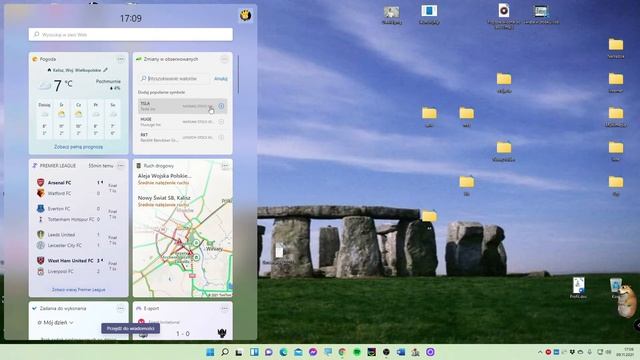Open Spotify from taskbar
The height and width of the screenshot is (360, 640).
357,352
